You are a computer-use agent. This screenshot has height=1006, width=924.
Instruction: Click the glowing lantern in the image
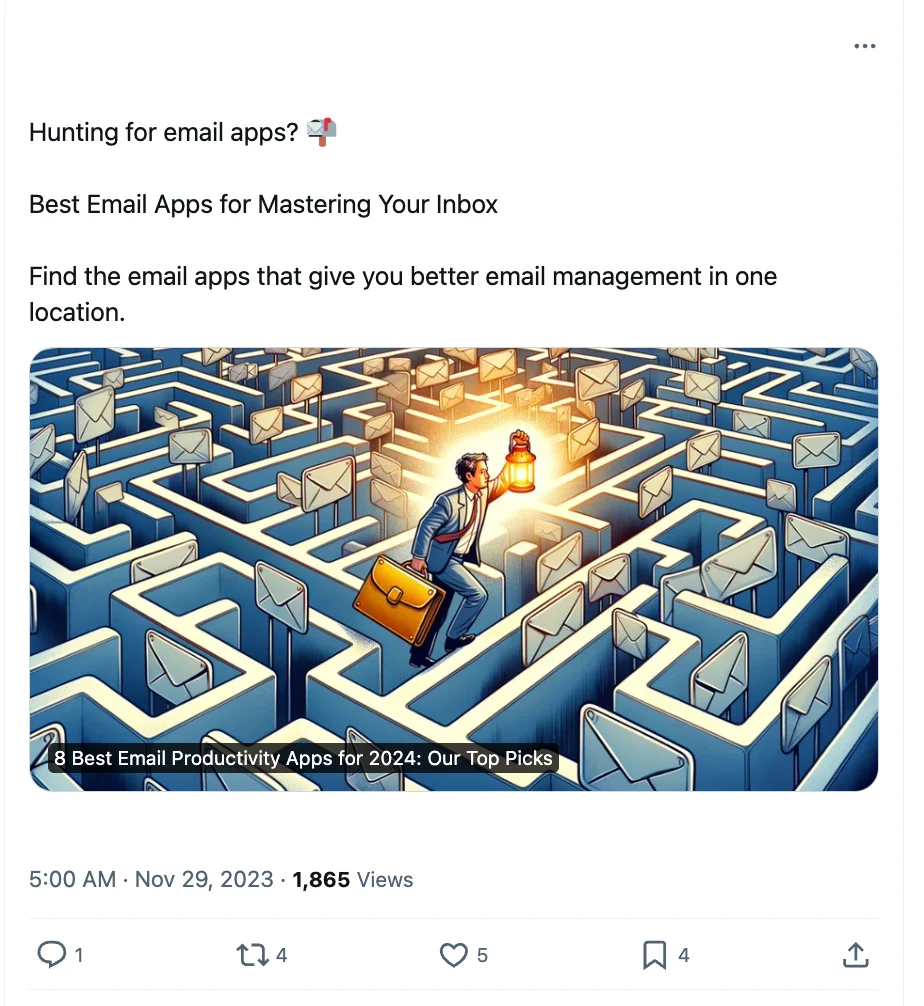(520, 463)
